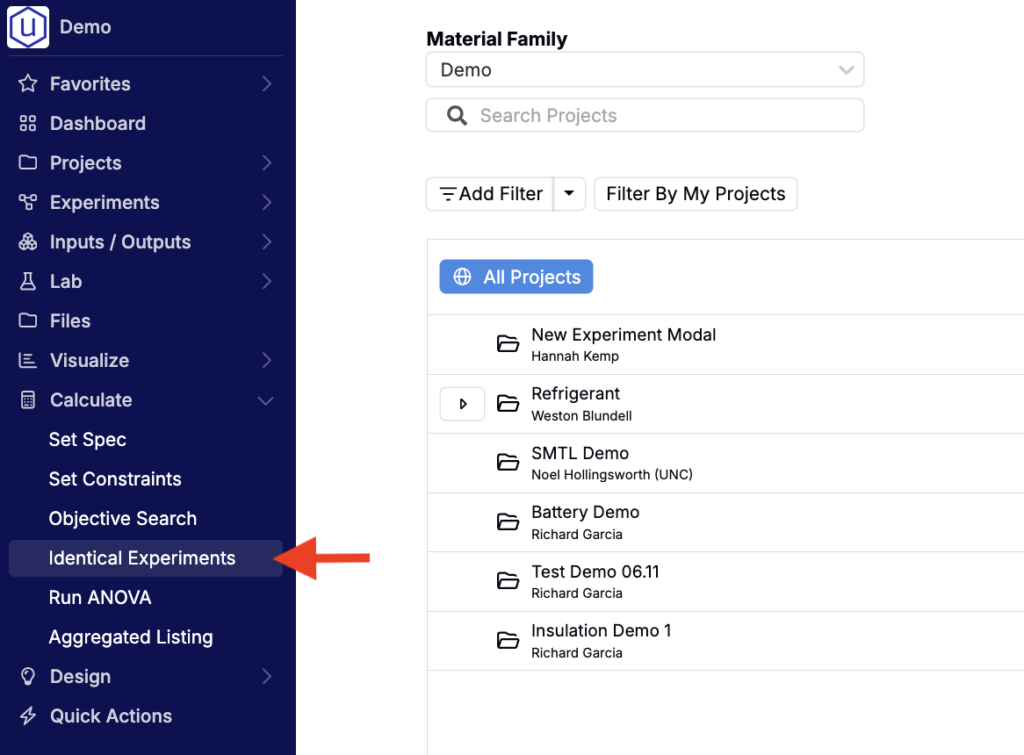This screenshot has width=1024, height=755.
Task: Open Run ANOVA from Calculate menu
Action: point(100,598)
